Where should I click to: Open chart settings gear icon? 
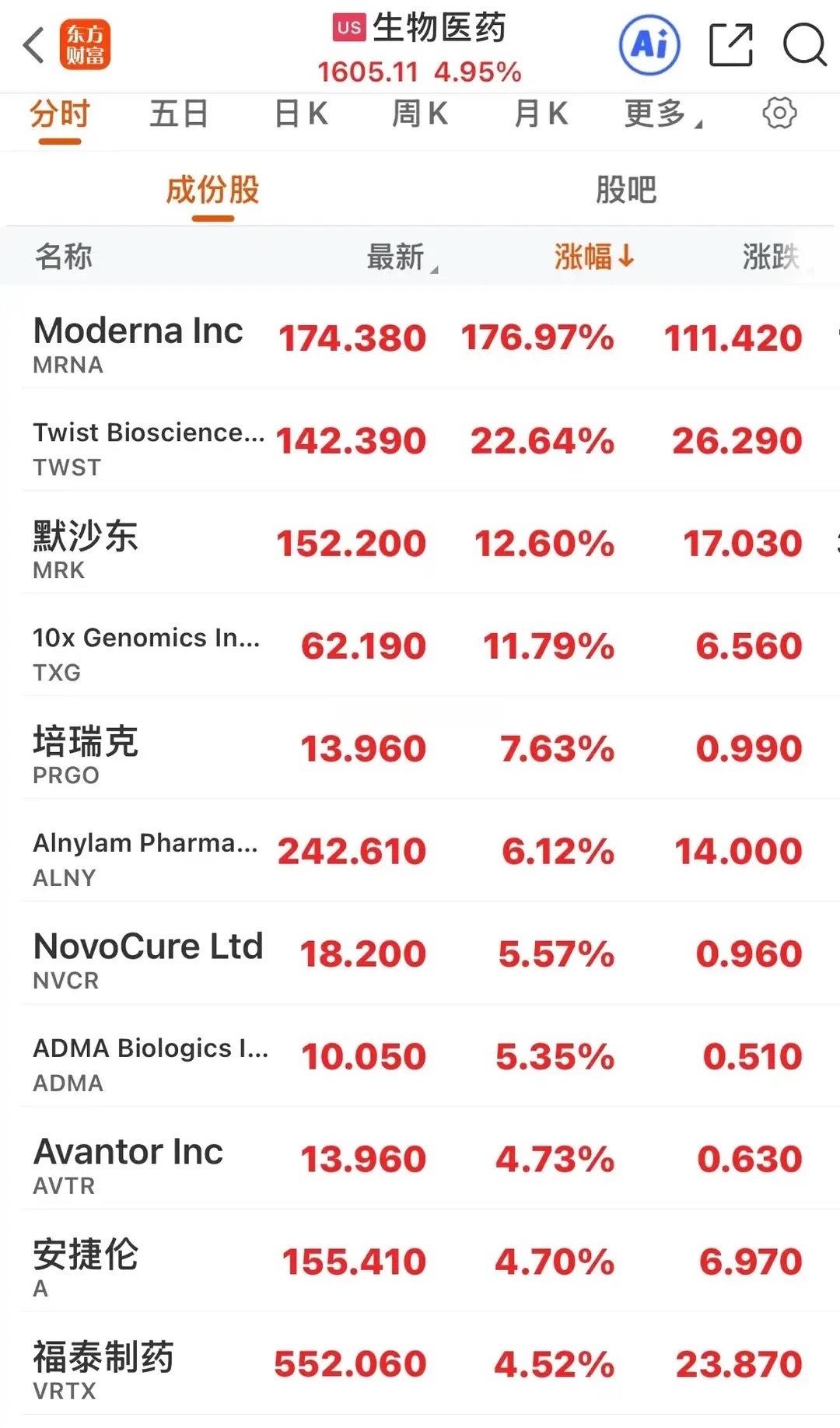pyautogui.click(x=779, y=114)
